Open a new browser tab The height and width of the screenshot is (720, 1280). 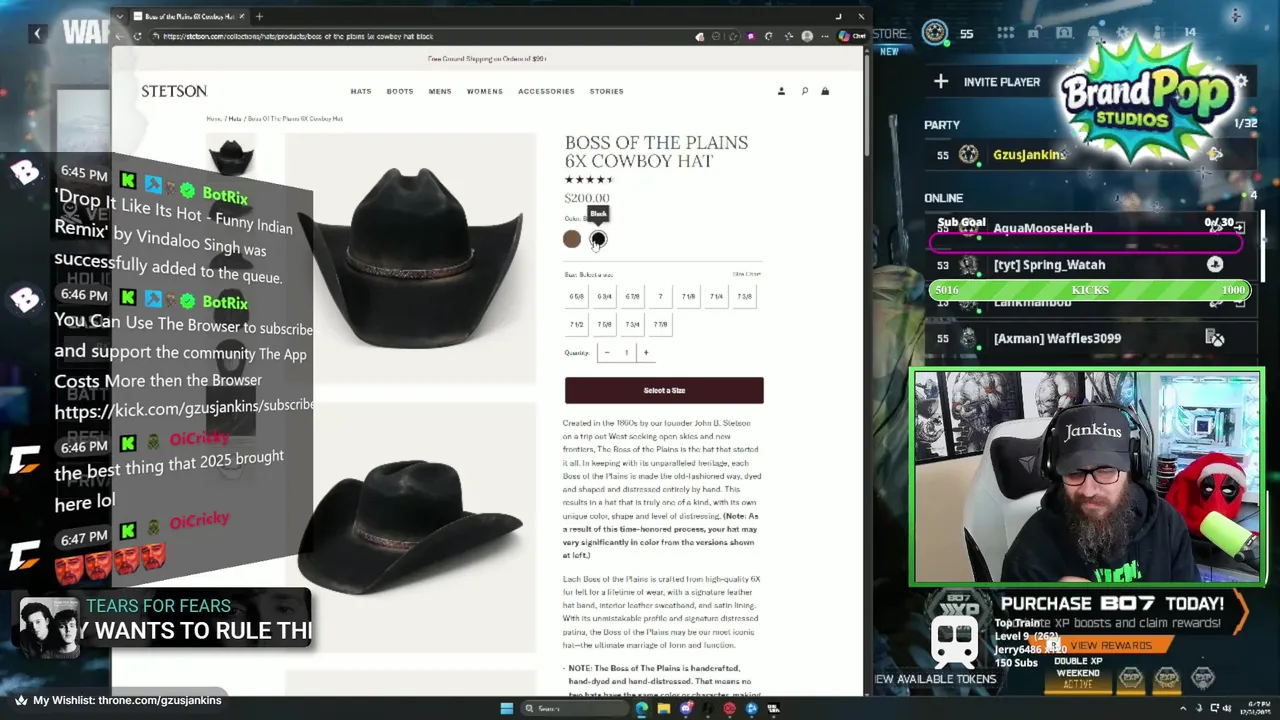pyautogui.click(x=259, y=16)
